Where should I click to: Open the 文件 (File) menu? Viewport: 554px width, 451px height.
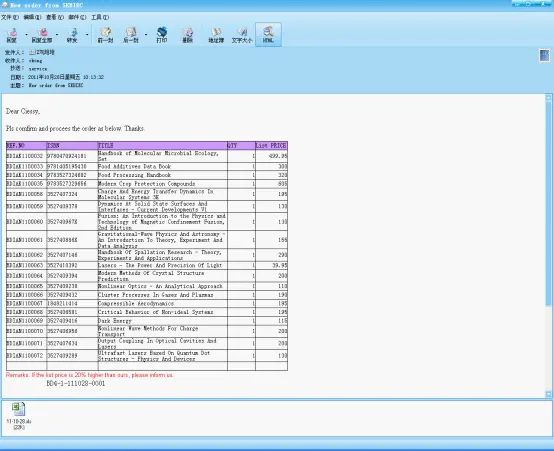pos(10,17)
